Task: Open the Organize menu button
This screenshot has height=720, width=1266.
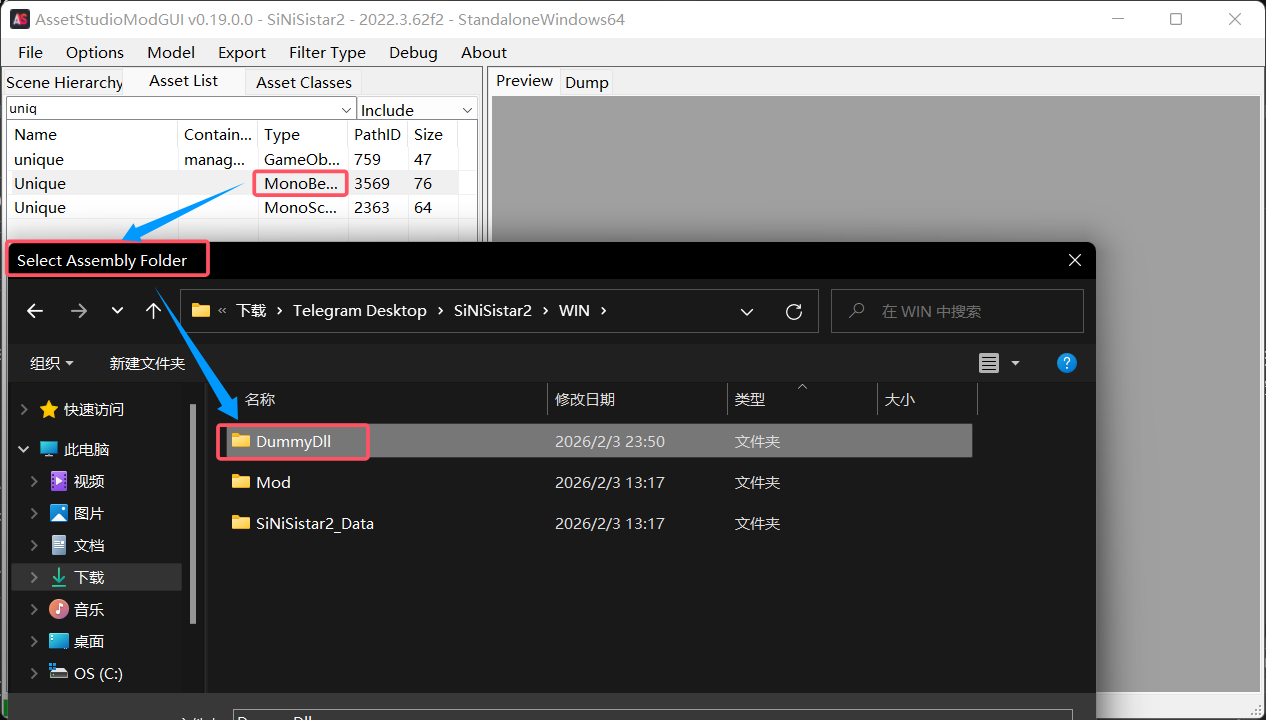Action: click(52, 363)
